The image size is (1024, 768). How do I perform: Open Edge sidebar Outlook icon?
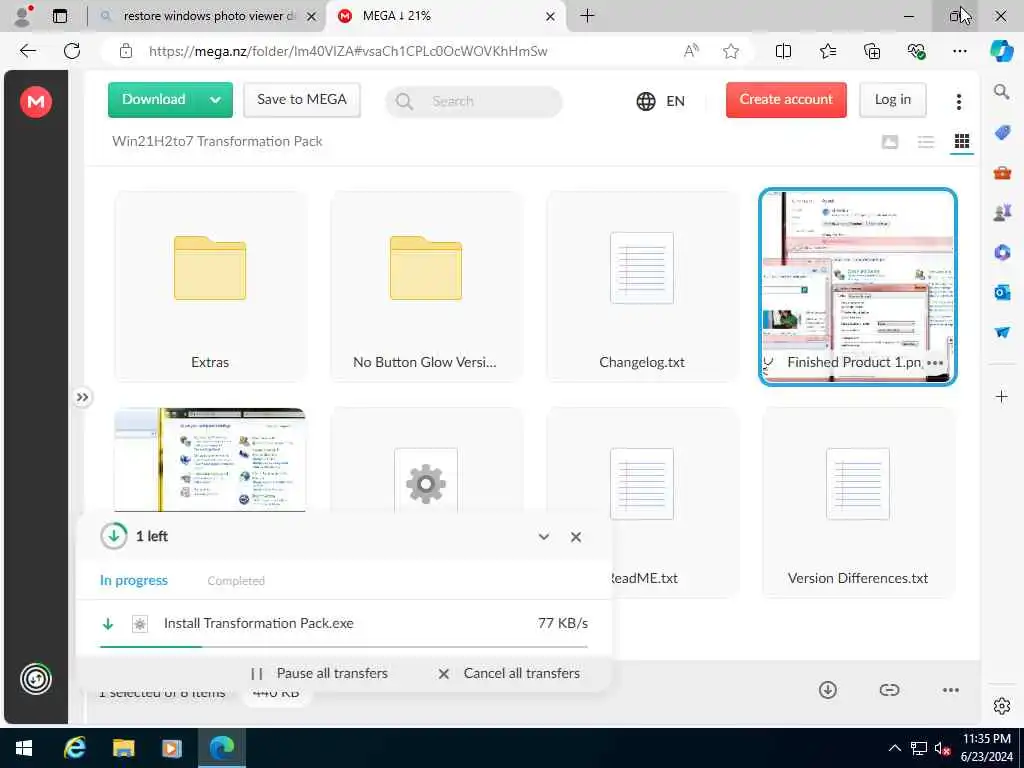[x=1002, y=292]
